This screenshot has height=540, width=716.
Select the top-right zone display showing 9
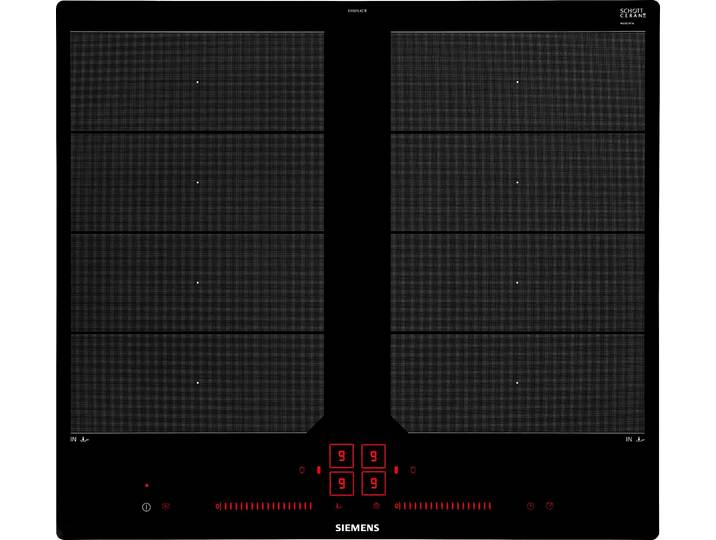coord(374,456)
